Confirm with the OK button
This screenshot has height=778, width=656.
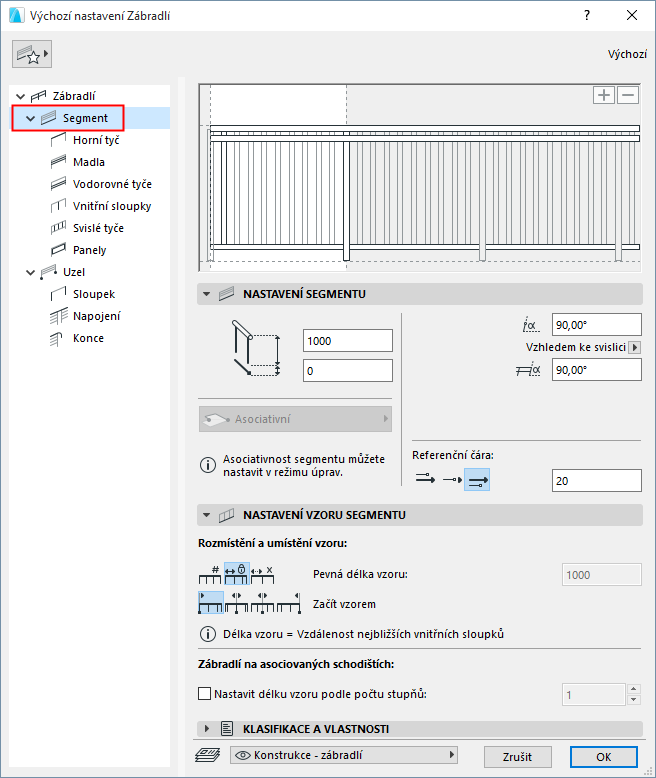(x=604, y=757)
